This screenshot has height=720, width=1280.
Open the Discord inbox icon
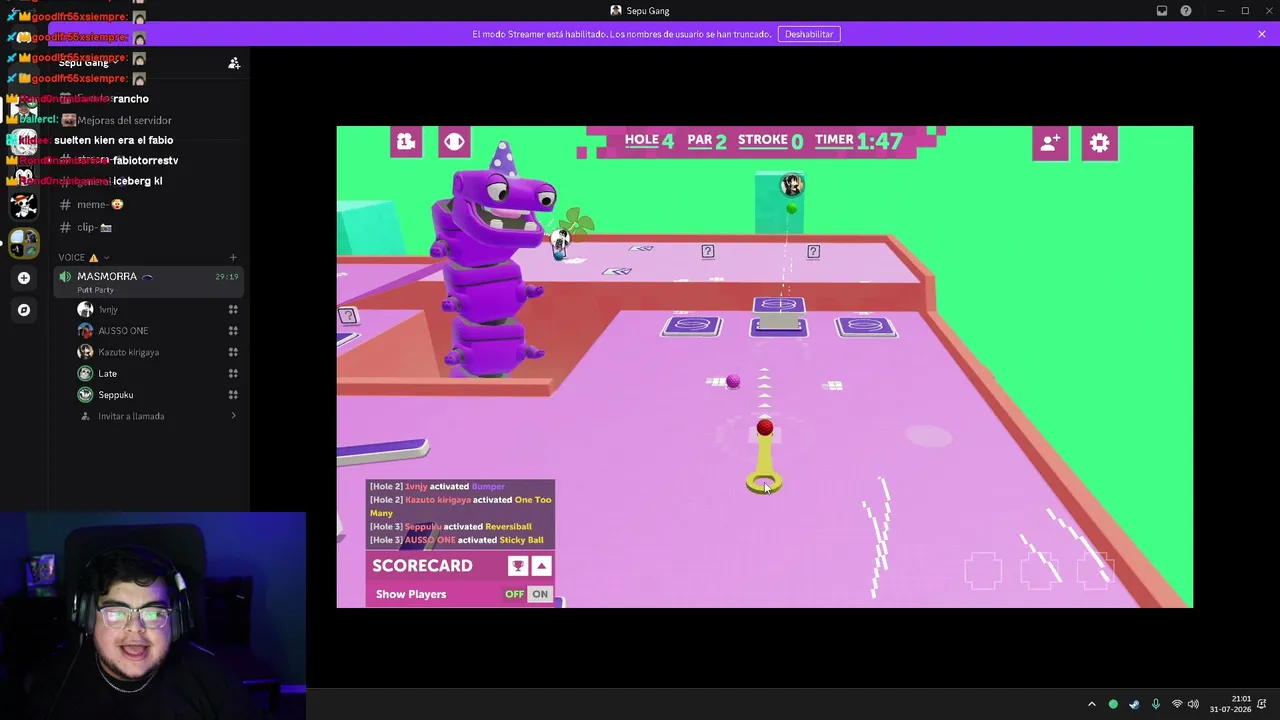(x=1162, y=11)
